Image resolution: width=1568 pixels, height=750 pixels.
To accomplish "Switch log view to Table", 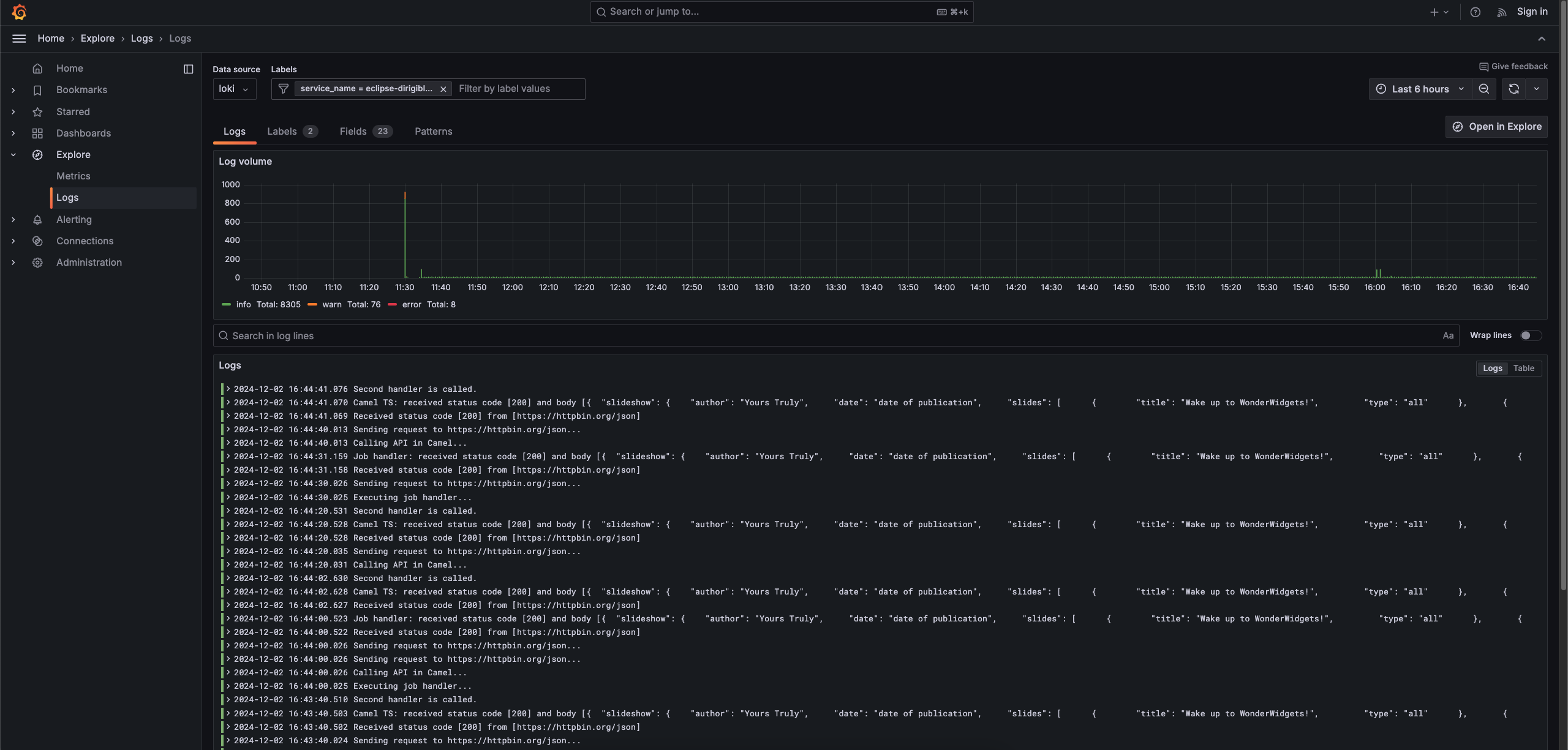I will click(1523, 369).
